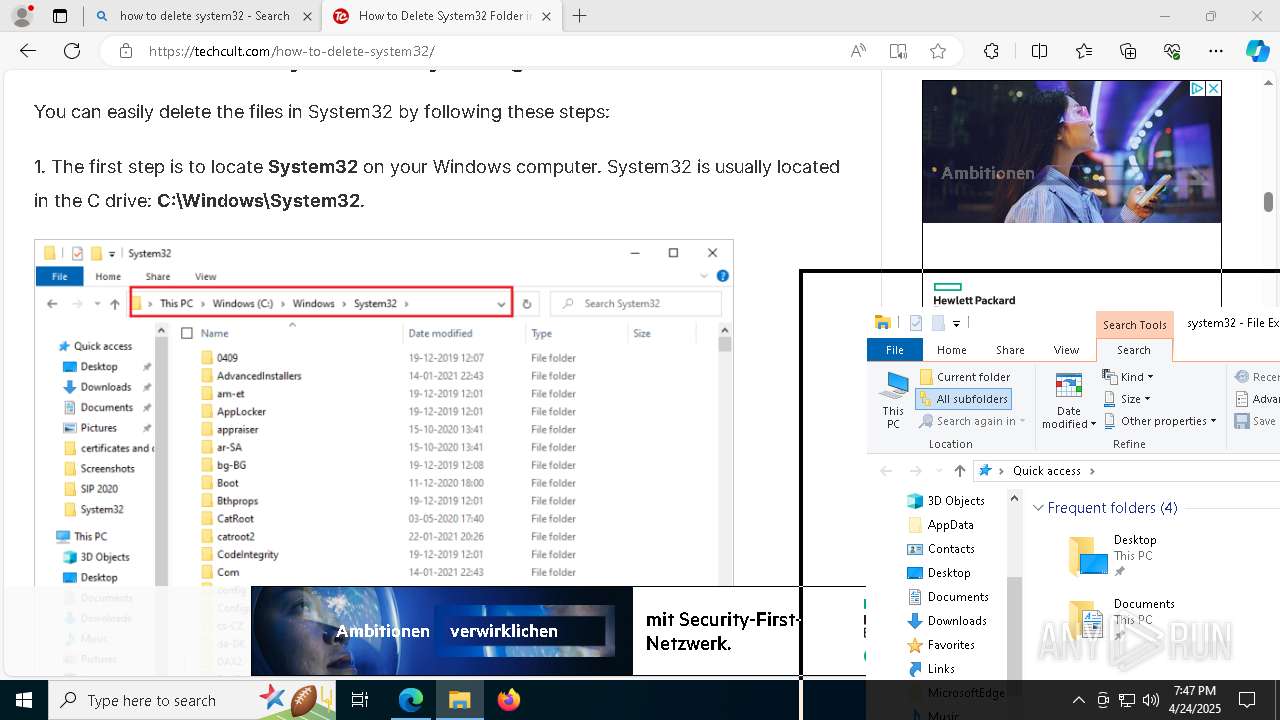Switch to Home ribbon tab in Explorer
This screenshot has width=1280, height=720.
(x=951, y=350)
